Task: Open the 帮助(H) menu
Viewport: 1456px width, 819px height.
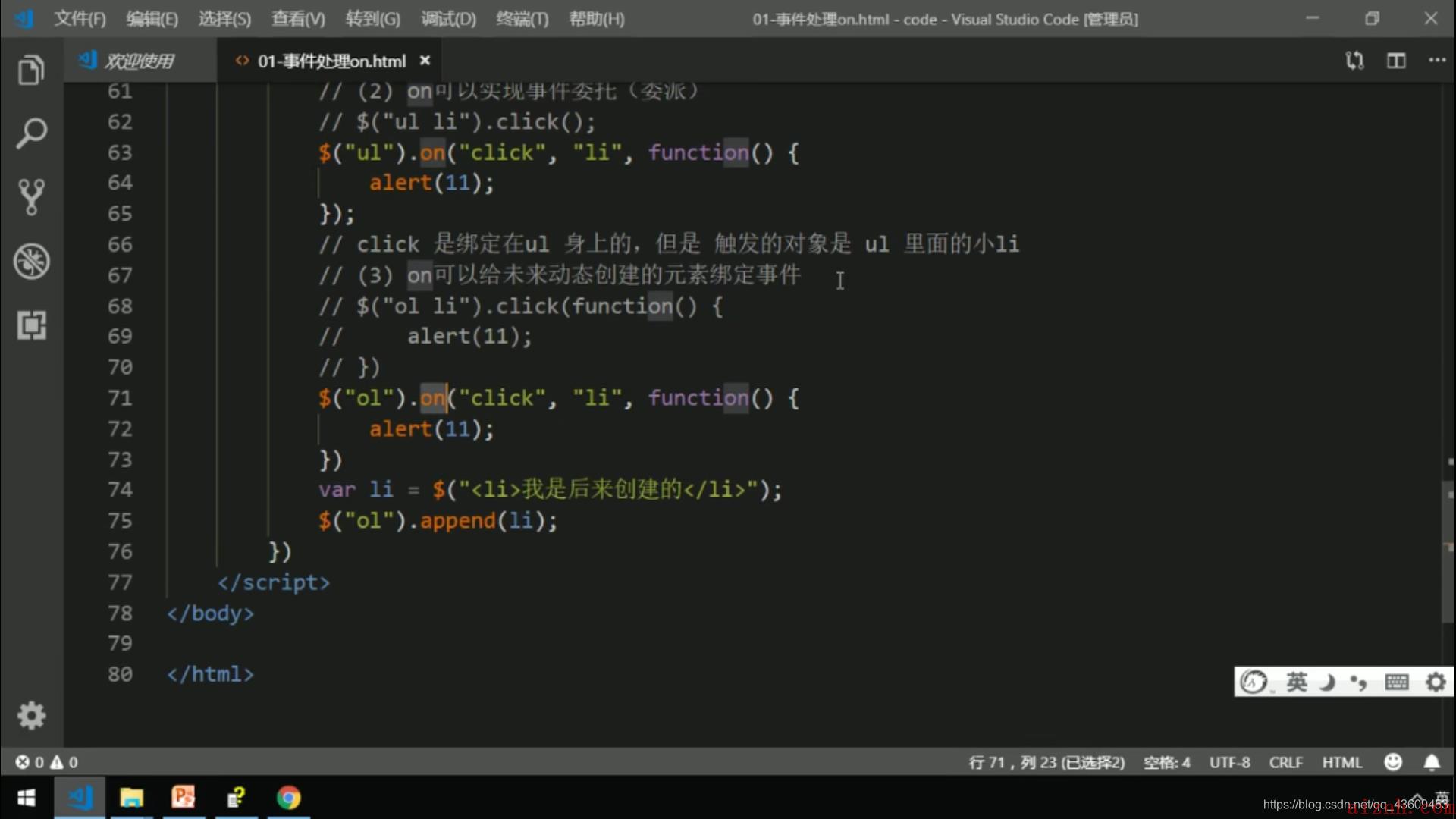Action: (x=597, y=19)
